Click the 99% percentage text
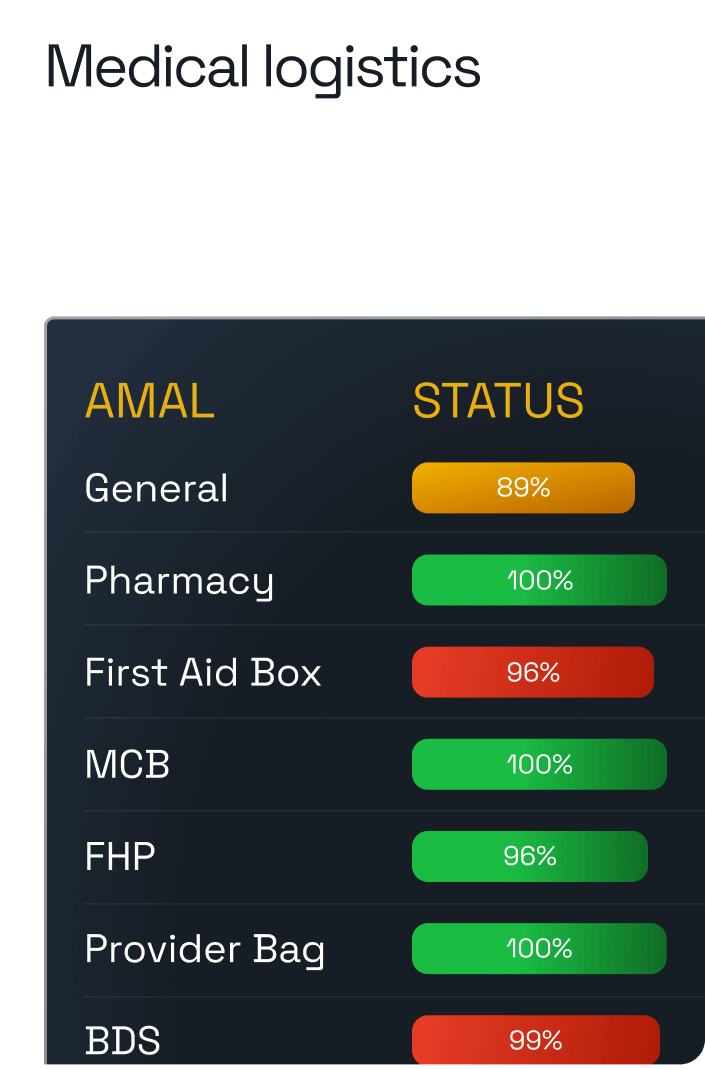The width and height of the screenshot is (705, 1069). click(x=535, y=1040)
